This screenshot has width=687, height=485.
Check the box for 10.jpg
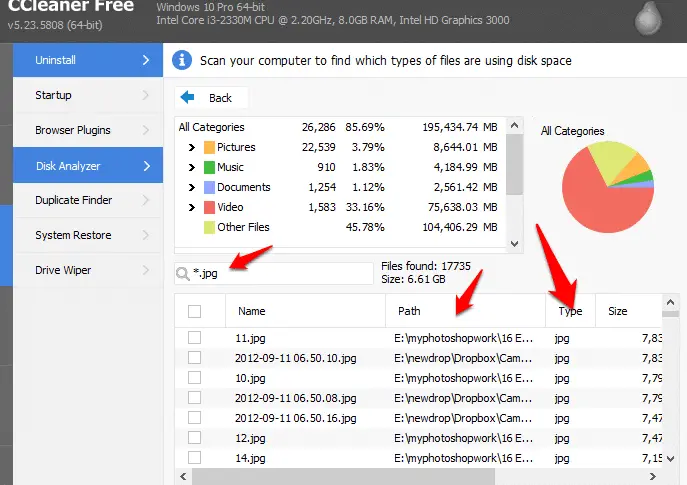pyautogui.click(x=195, y=378)
